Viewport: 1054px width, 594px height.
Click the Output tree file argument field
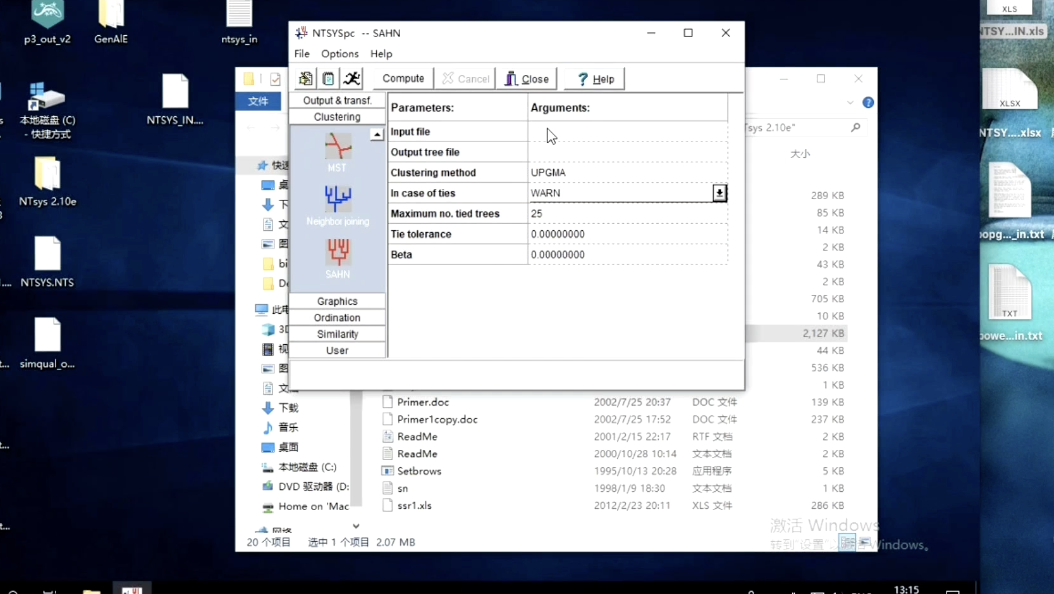(x=627, y=152)
